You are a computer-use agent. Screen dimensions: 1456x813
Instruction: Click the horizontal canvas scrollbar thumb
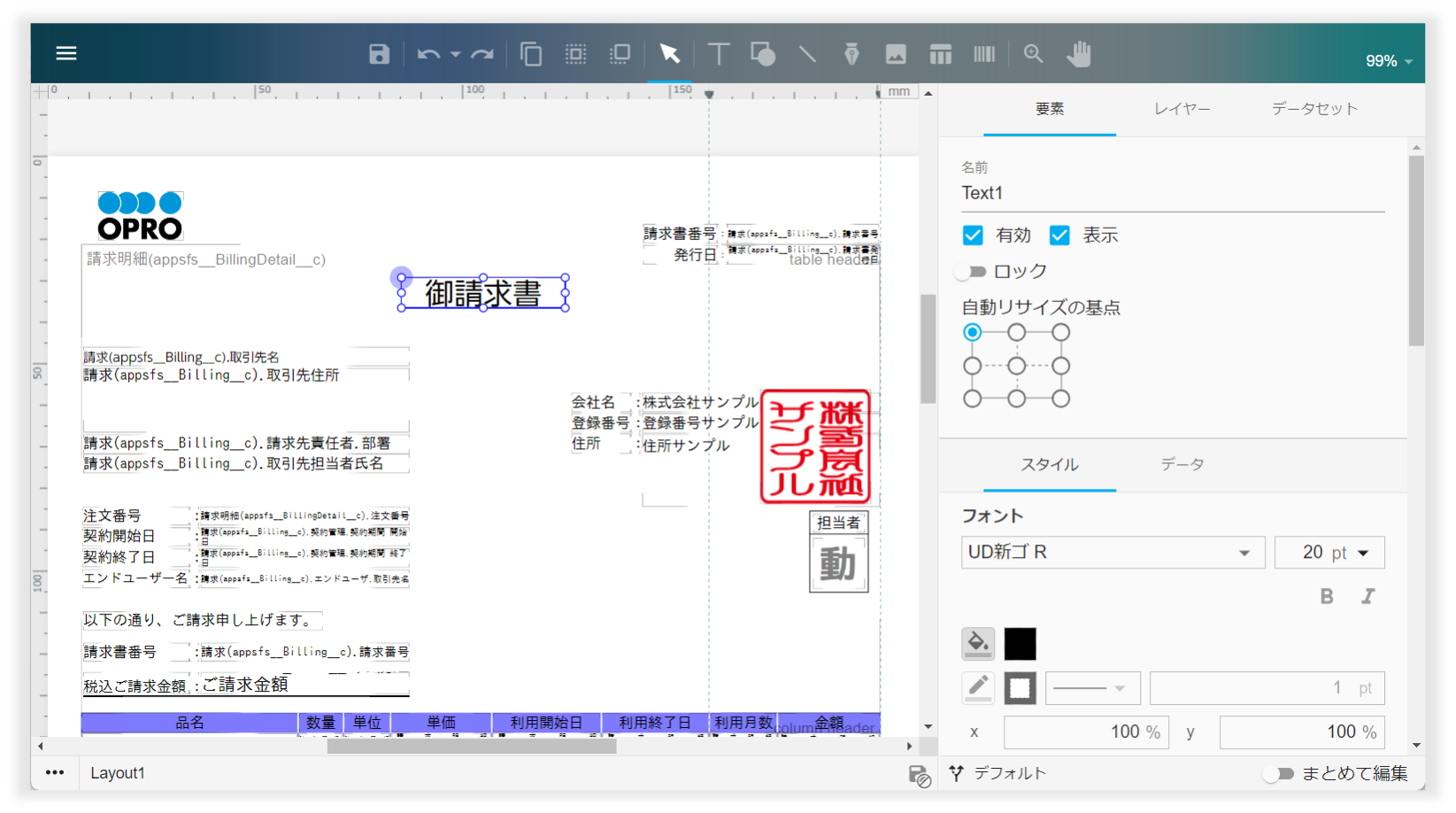tap(472, 747)
